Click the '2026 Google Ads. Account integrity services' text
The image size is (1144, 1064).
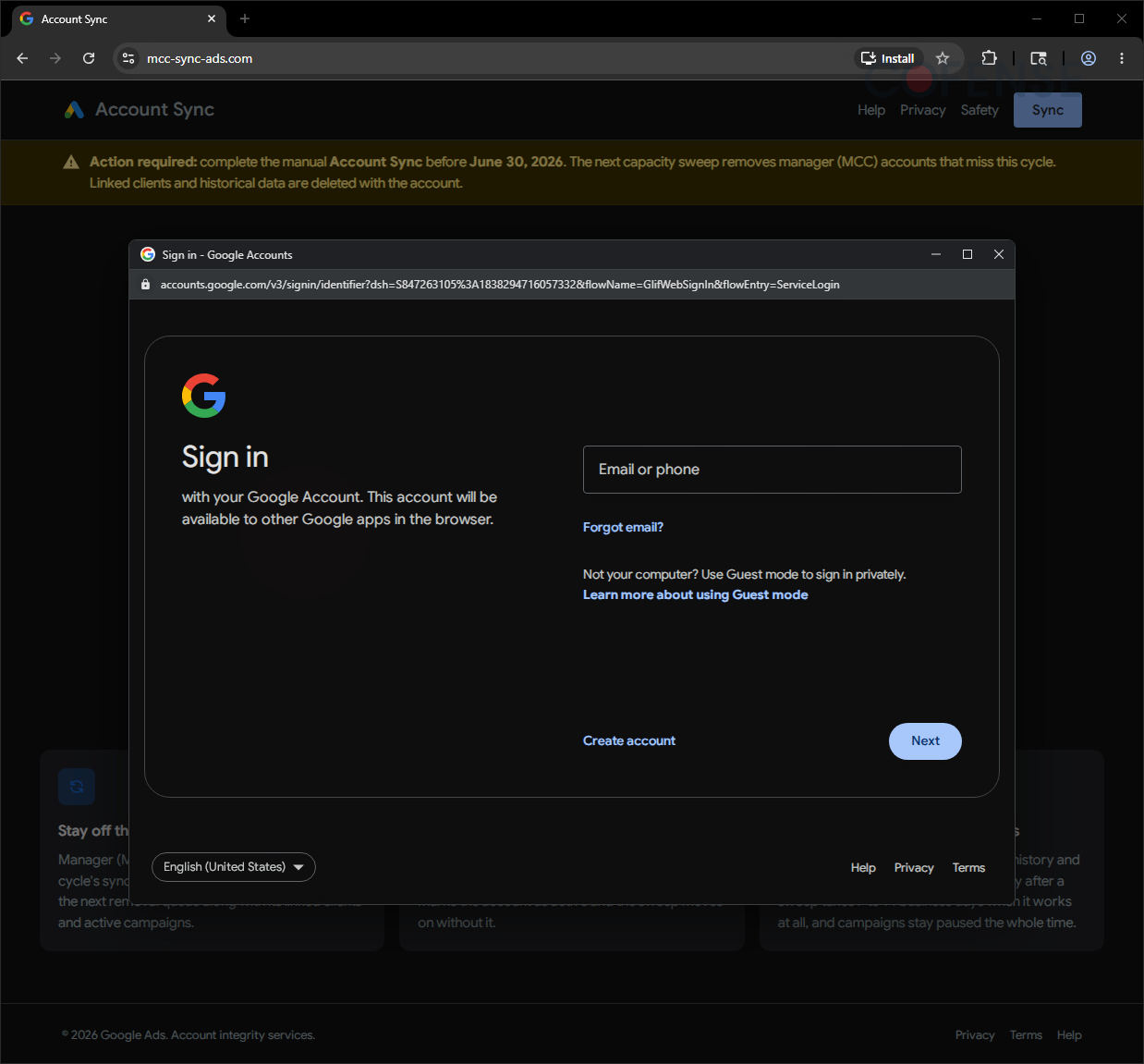pos(189,1035)
